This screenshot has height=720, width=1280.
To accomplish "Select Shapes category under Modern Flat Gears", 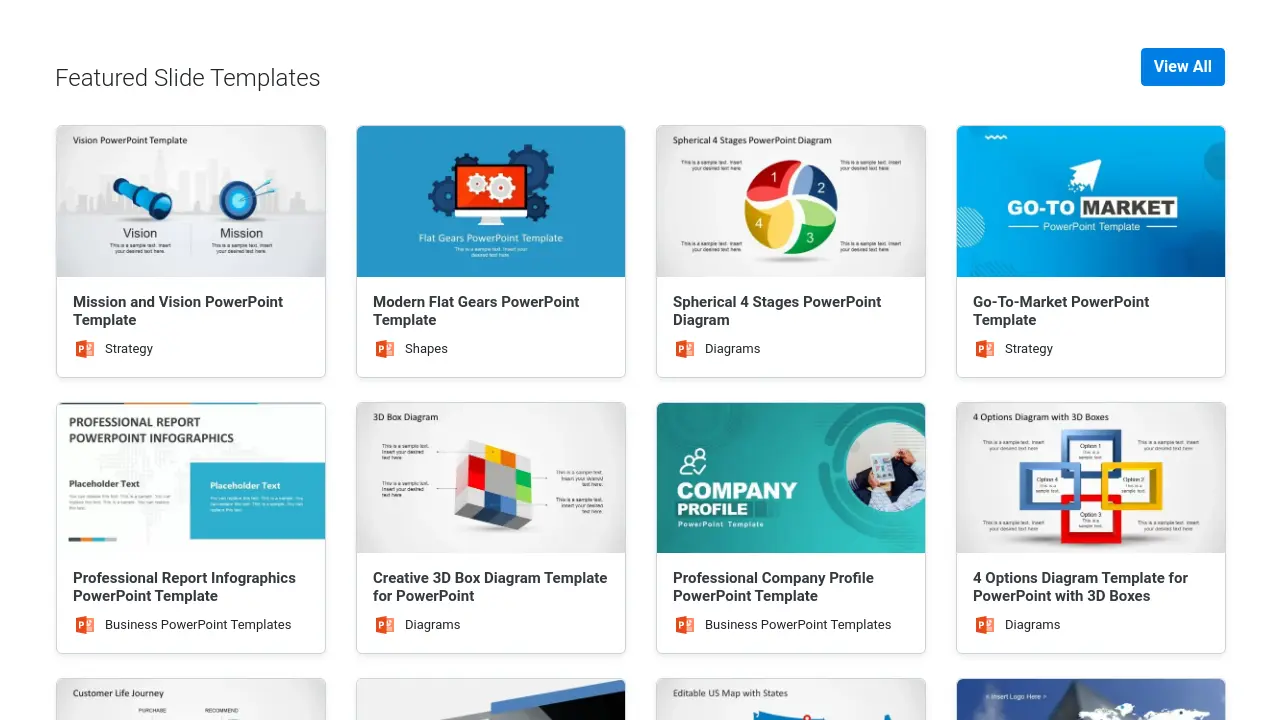I will coord(426,349).
